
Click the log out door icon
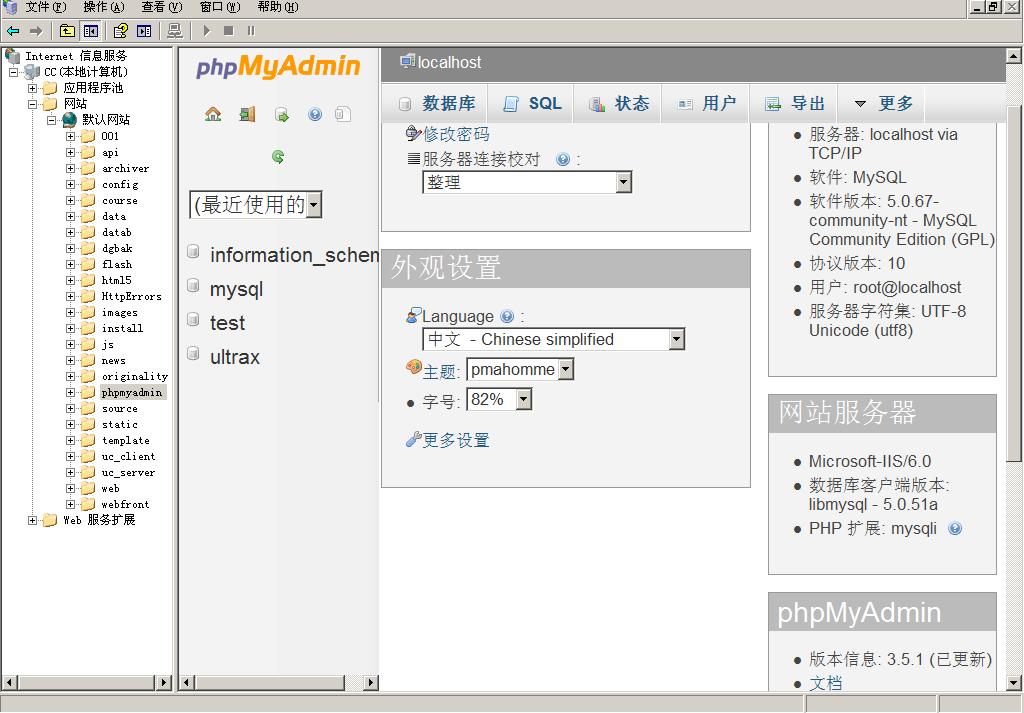point(247,115)
